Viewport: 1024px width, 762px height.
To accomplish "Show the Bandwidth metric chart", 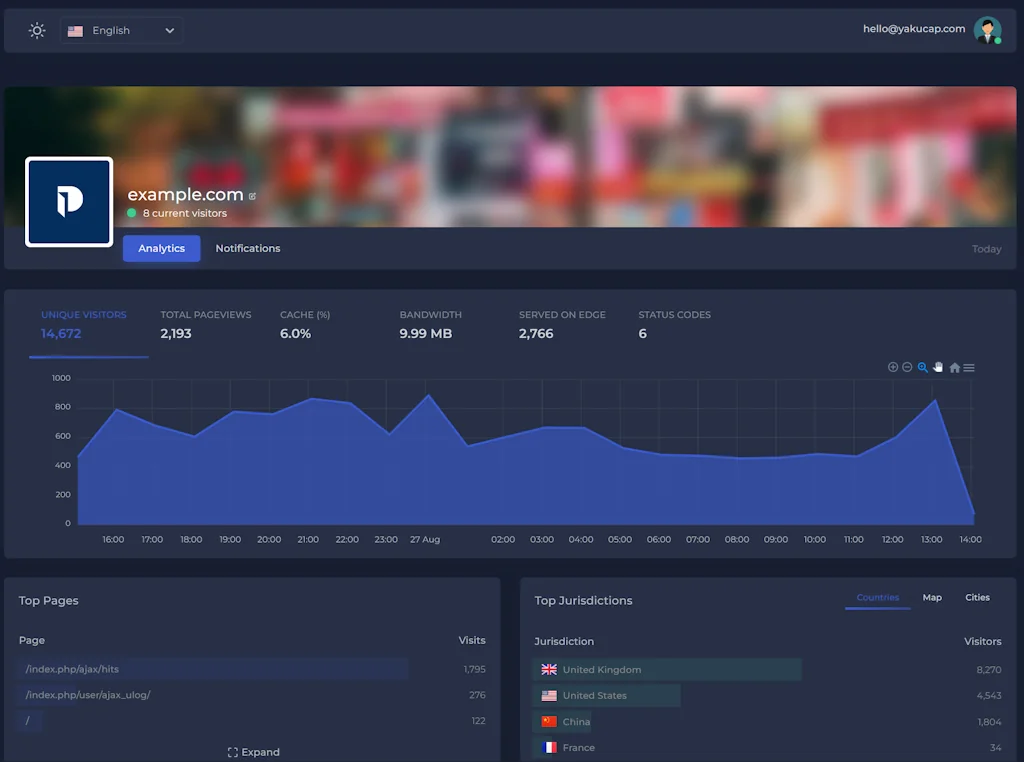I will point(430,324).
